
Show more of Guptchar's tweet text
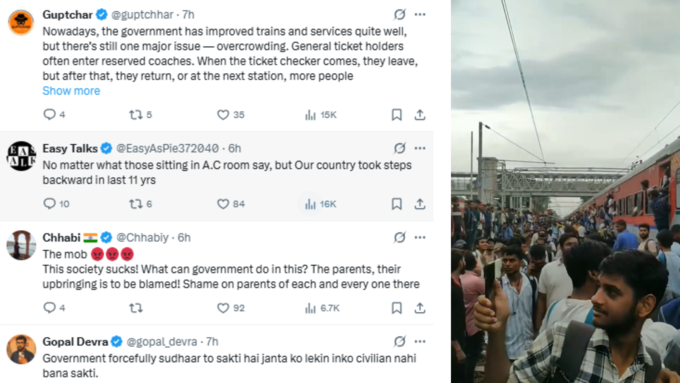tap(71, 91)
